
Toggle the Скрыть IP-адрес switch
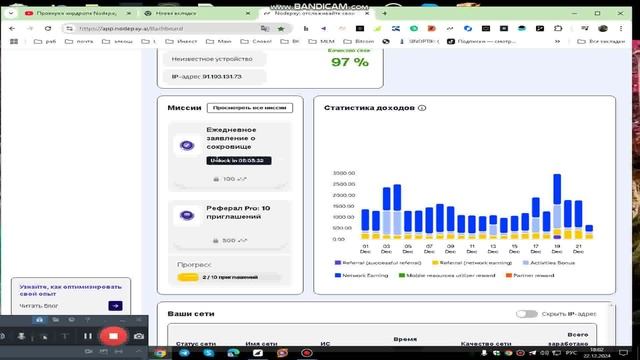[x=527, y=314]
